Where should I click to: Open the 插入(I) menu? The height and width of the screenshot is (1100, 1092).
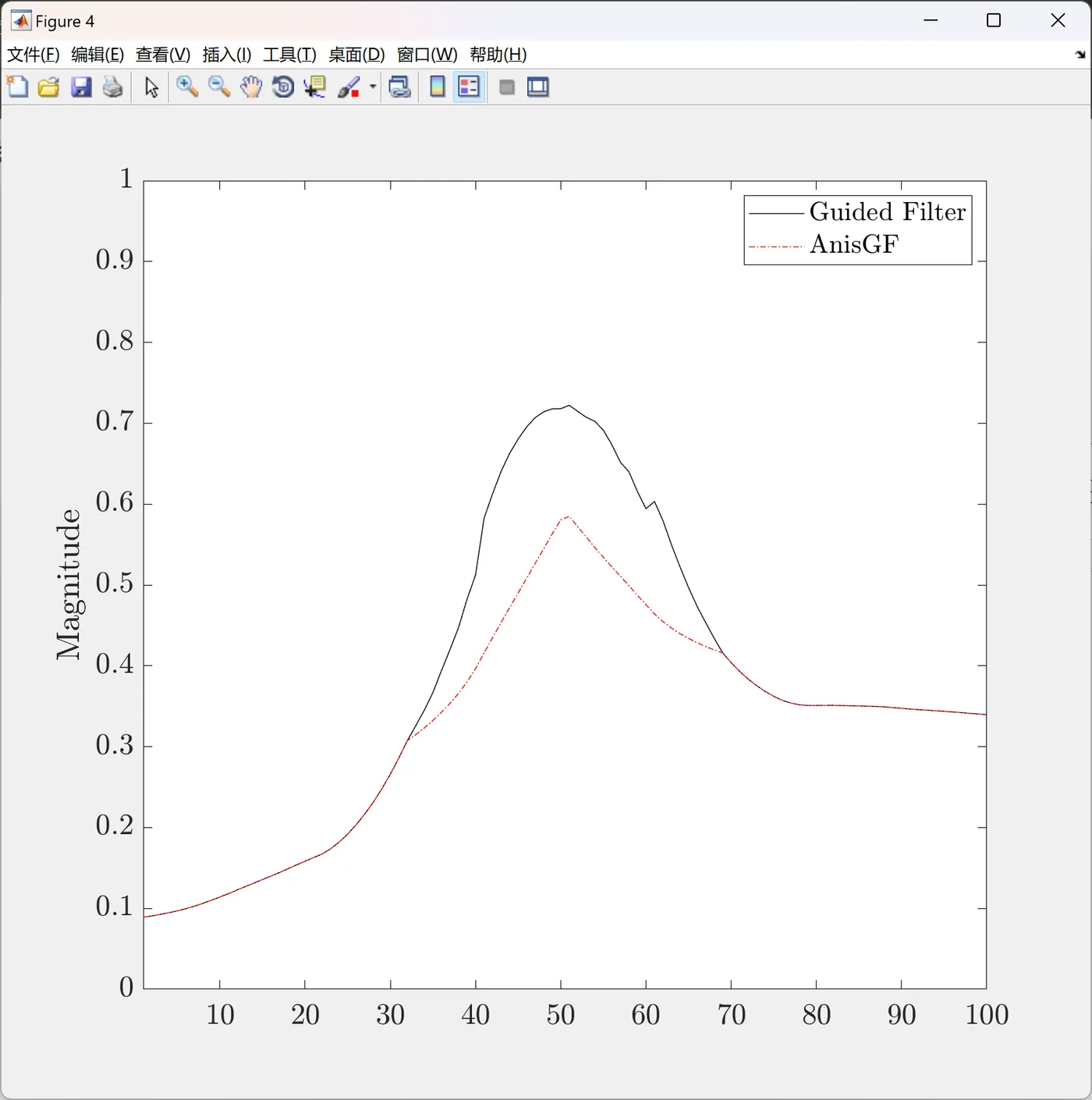[227, 55]
